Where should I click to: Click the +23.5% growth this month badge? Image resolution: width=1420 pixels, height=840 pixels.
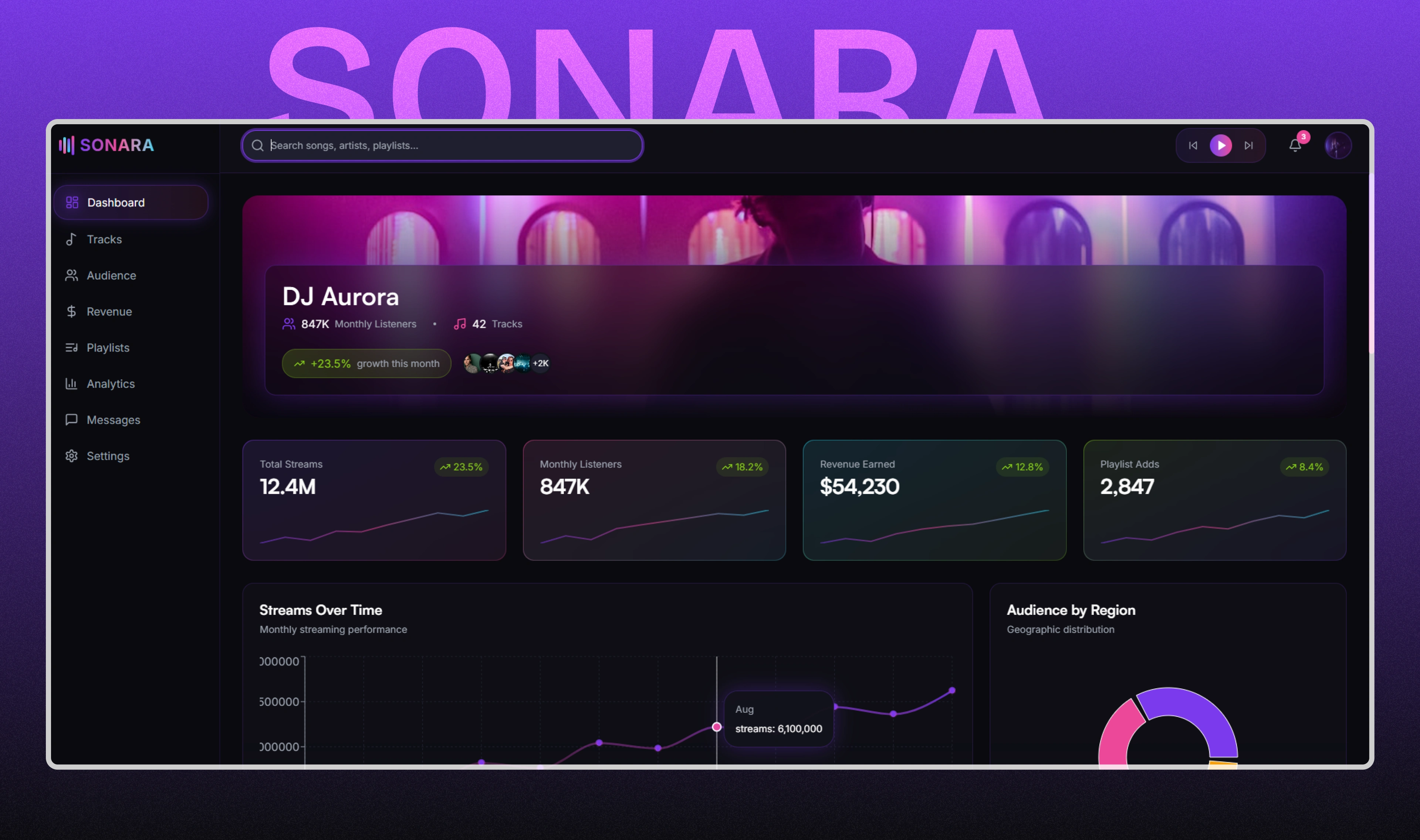pyautogui.click(x=366, y=363)
